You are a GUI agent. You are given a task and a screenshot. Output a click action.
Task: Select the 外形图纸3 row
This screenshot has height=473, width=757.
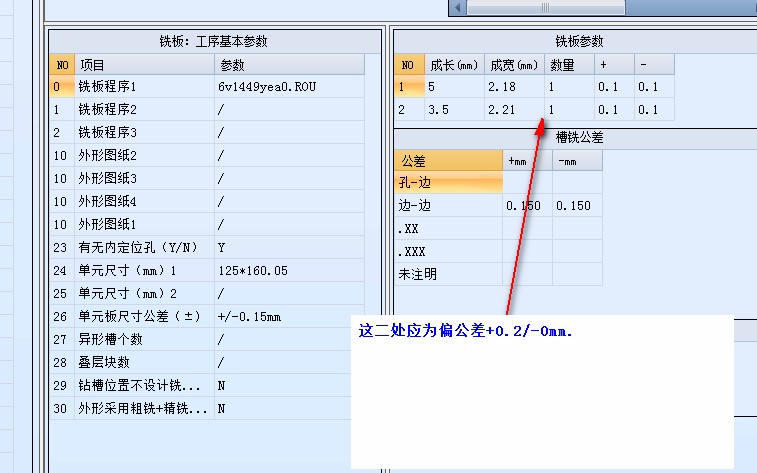tap(207, 179)
